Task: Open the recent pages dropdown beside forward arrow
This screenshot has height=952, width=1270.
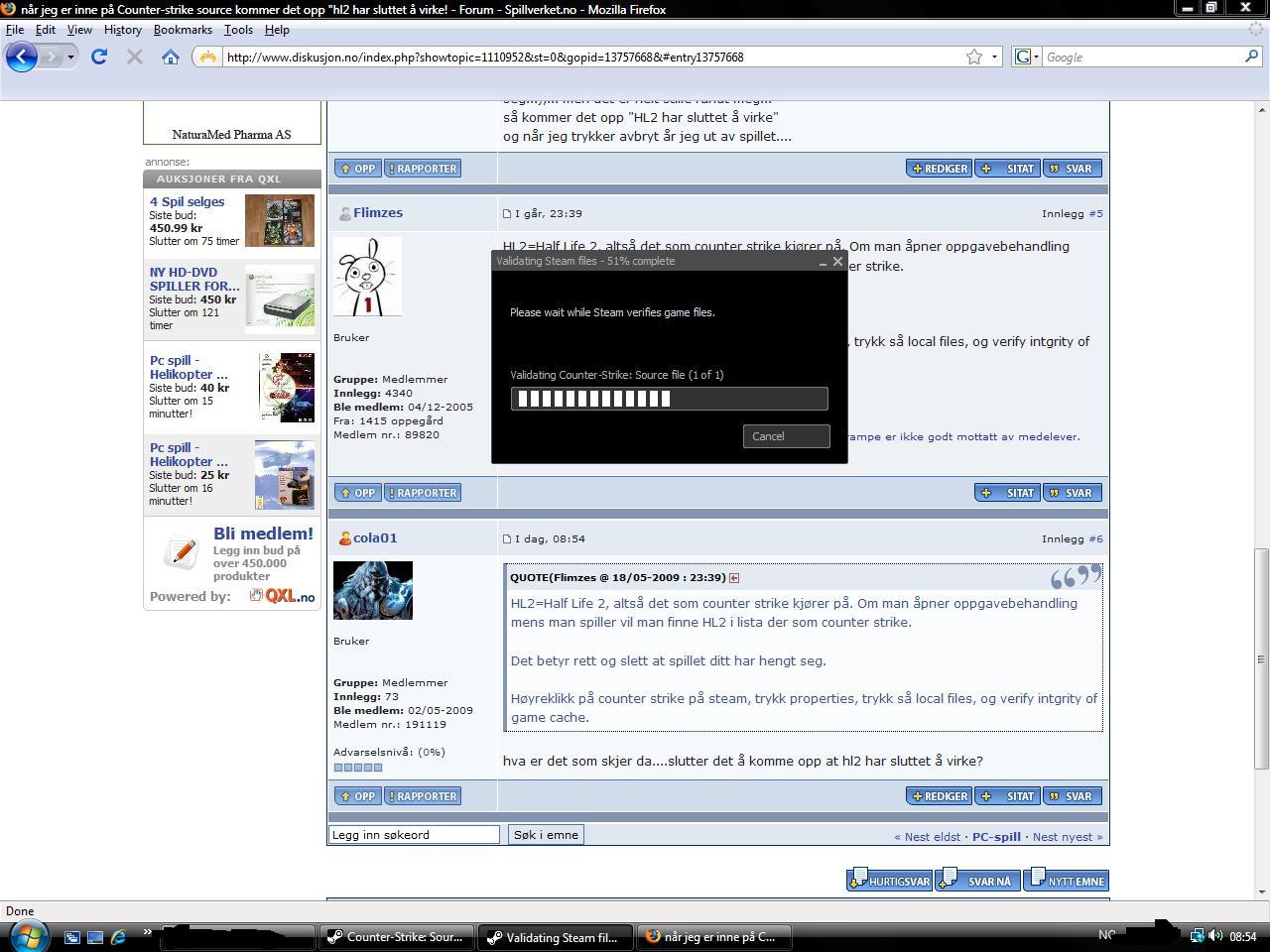Action: 70,57
